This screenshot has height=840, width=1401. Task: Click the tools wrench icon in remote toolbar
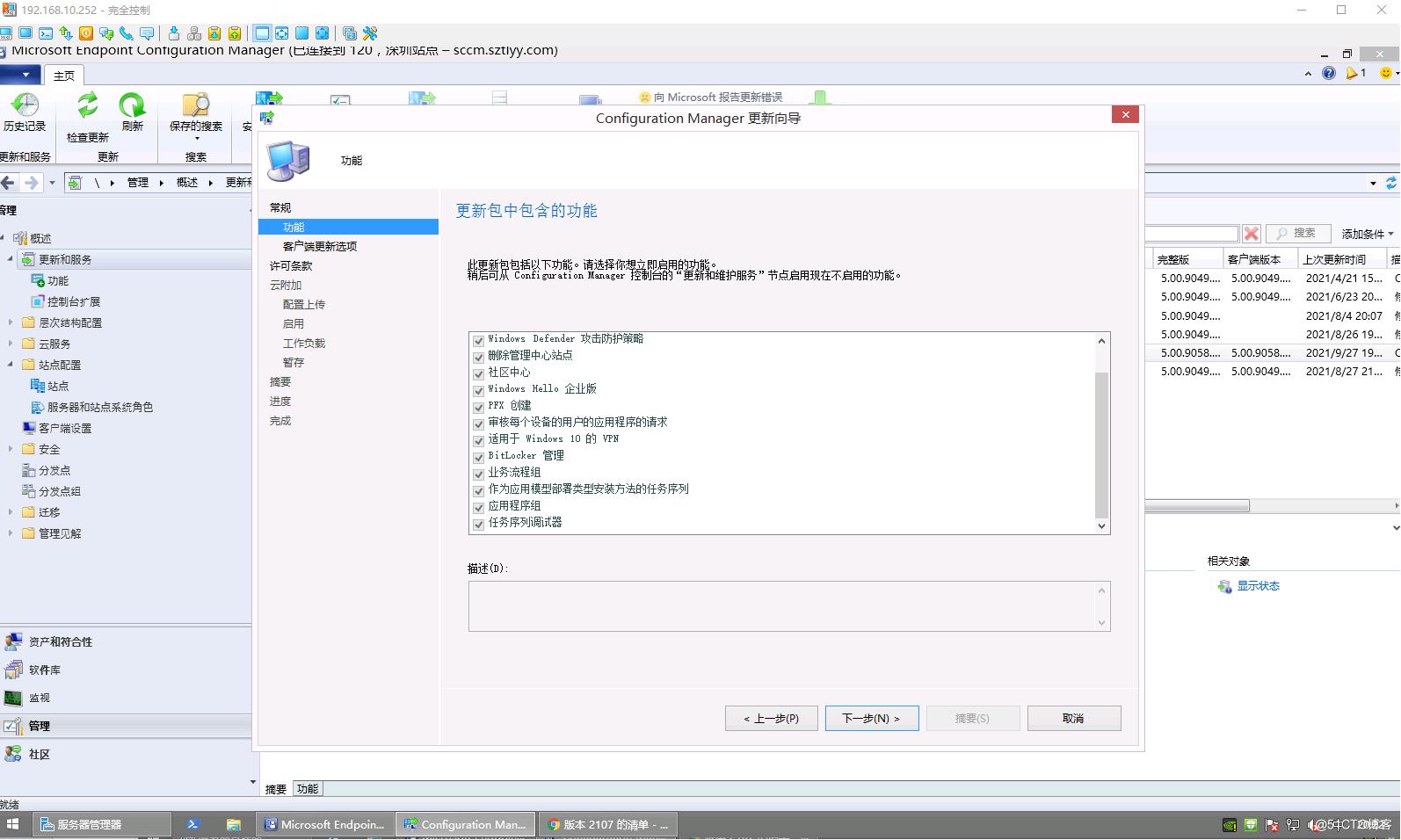point(370,33)
